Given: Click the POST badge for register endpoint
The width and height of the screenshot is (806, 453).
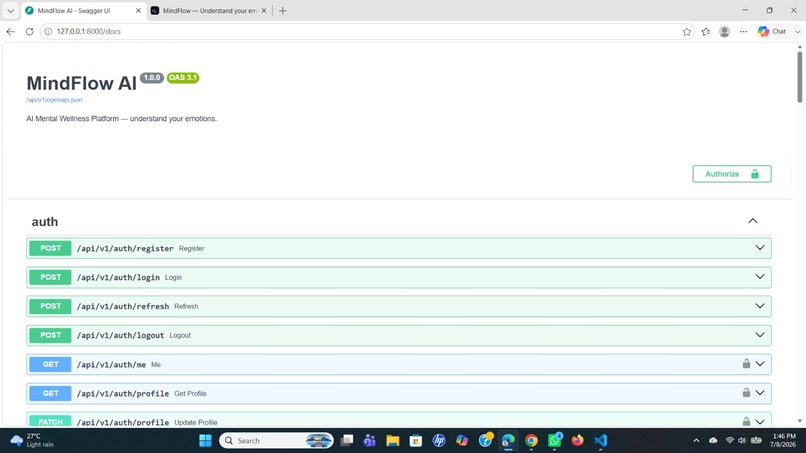Looking at the screenshot, I should [x=50, y=248].
